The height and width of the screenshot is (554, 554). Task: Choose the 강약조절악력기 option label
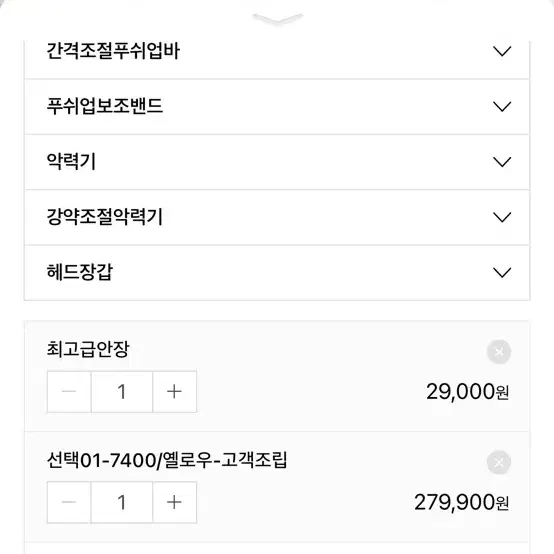pos(105,217)
